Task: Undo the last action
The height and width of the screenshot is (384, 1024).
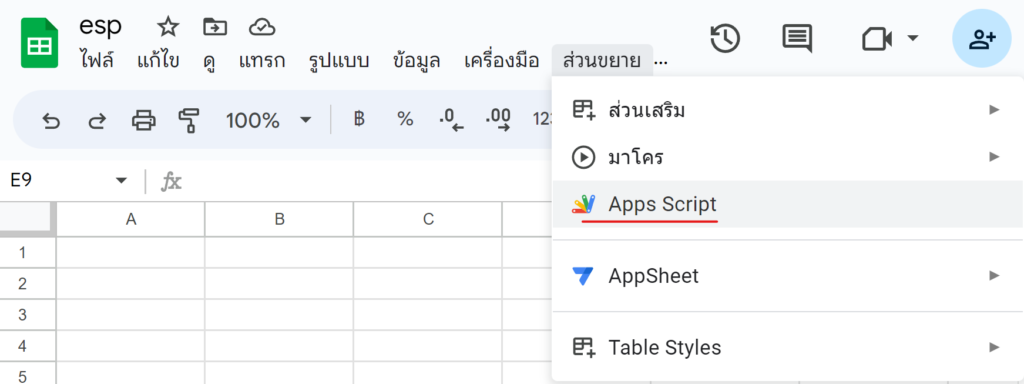Action: 51,121
